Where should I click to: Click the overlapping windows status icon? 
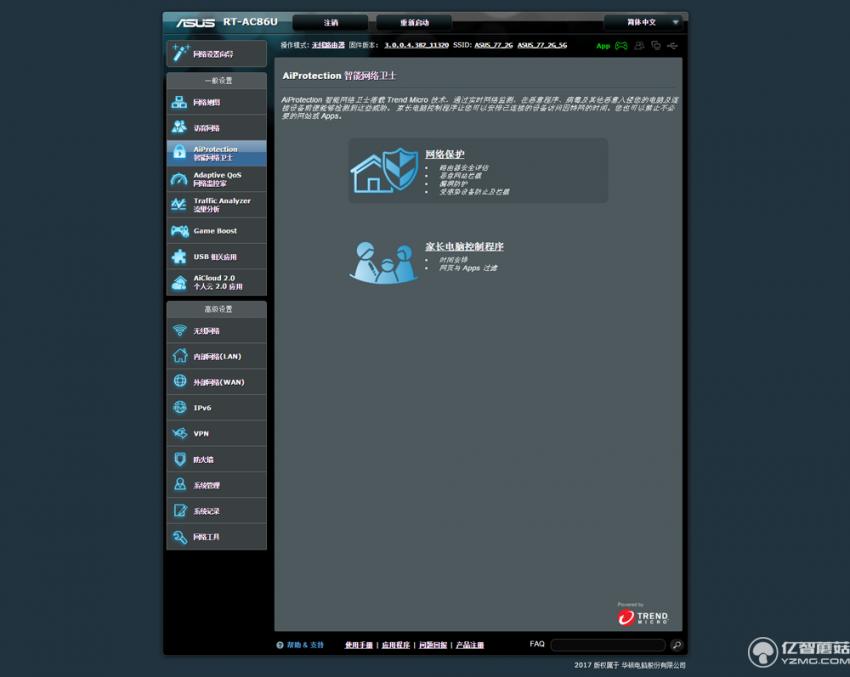[656, 46]
